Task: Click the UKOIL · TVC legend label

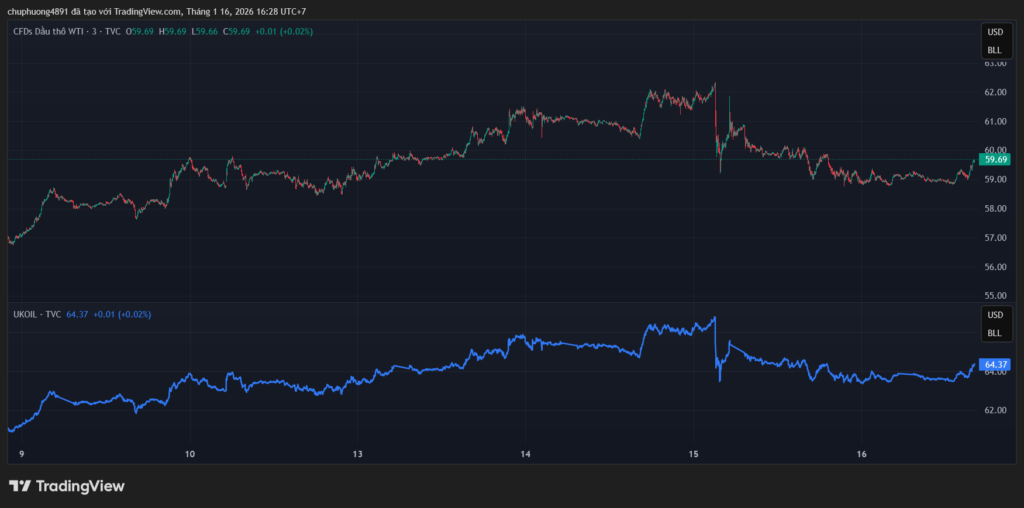Action: [36, 314]
